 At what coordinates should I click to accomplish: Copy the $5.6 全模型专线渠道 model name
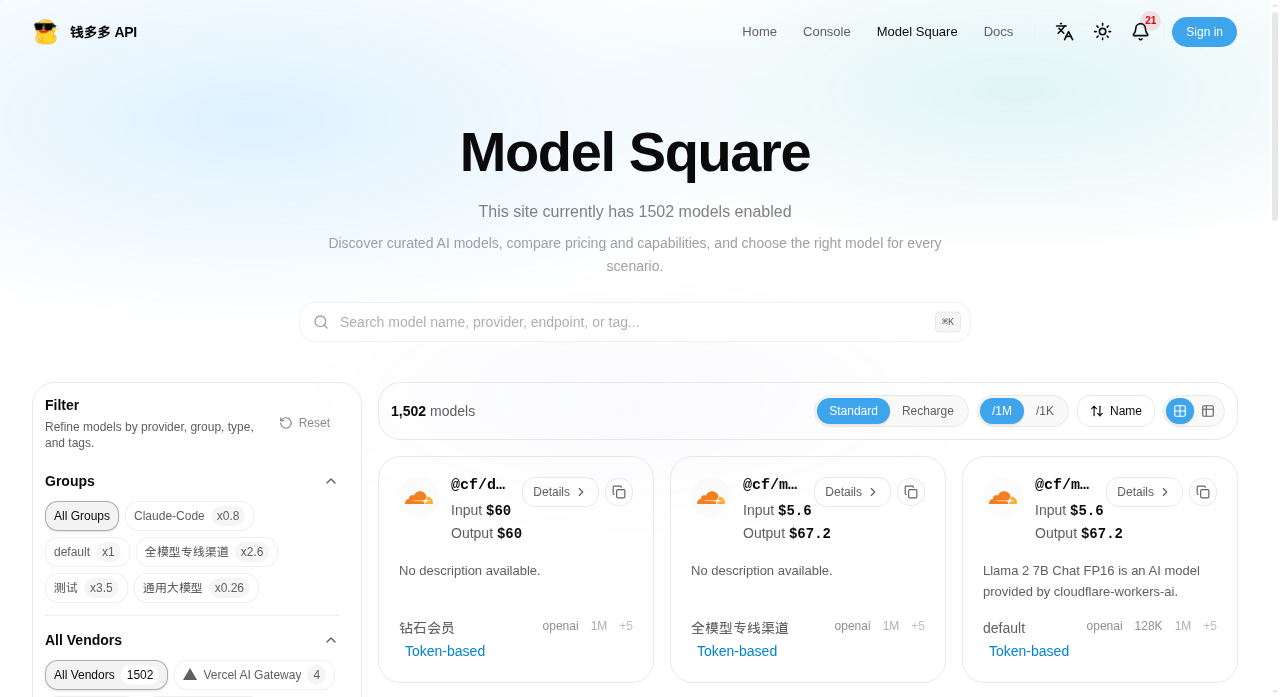tap(911, 492)
